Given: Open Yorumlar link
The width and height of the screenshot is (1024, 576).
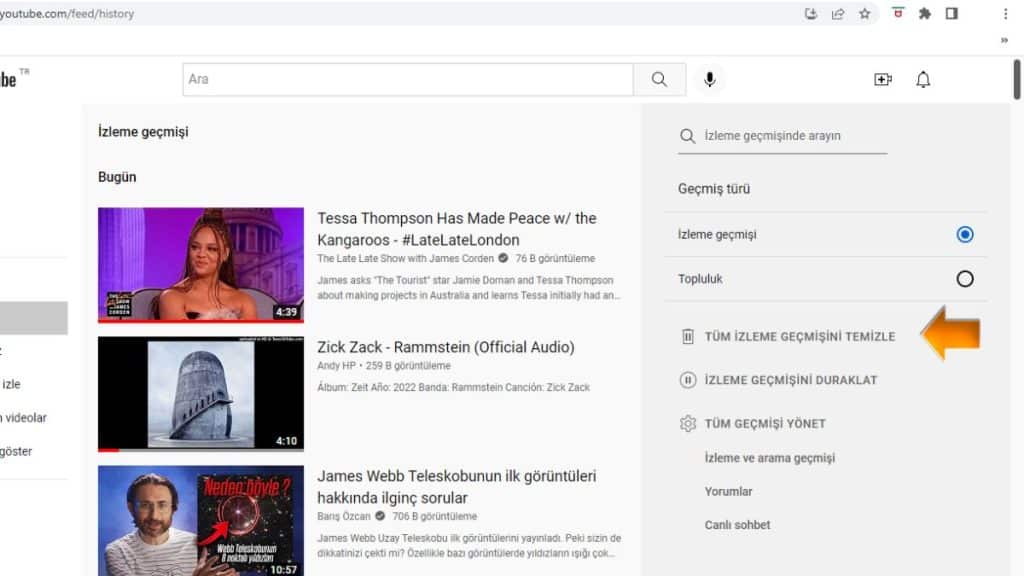Looking at the screenshot, I should [728, 491].
